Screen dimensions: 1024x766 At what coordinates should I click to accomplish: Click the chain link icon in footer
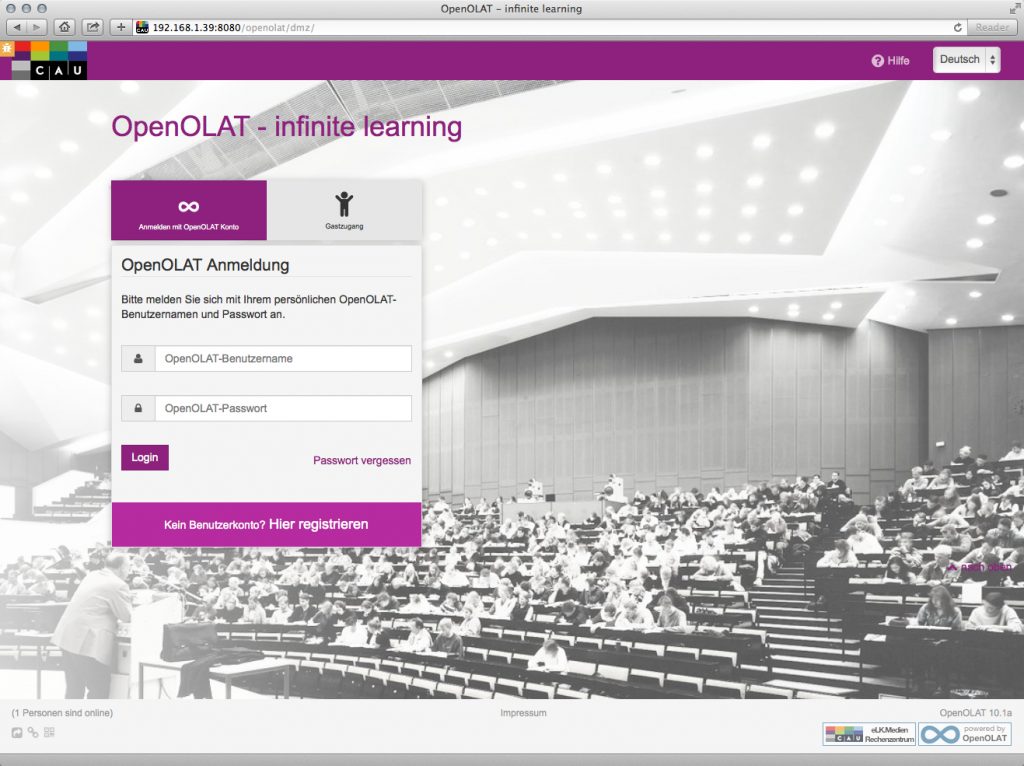33,733
